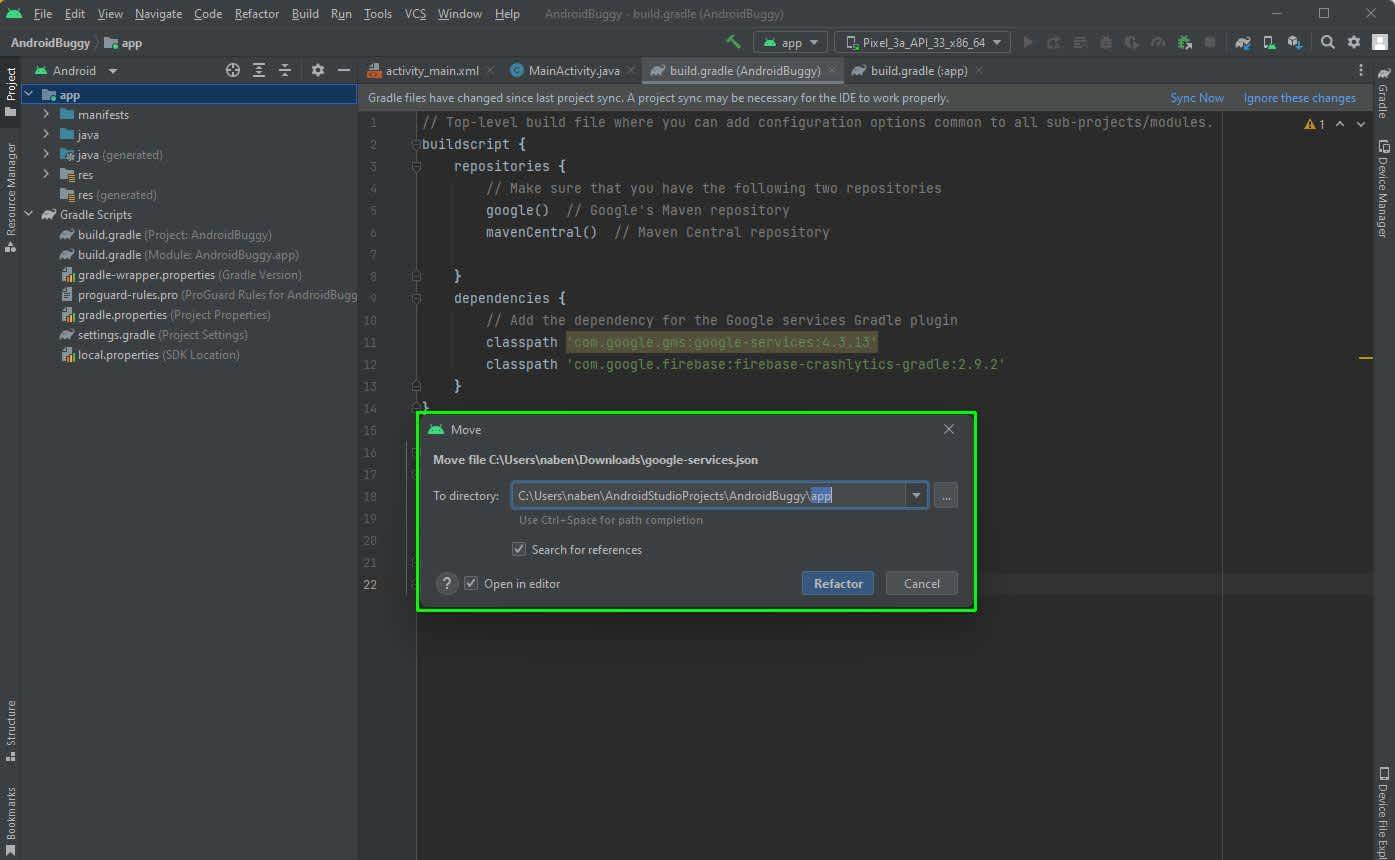Screen dimensions: 1395x860
Task: Click Select Opened File target icon
Action: pyautogui.click(x=233, y=70)
